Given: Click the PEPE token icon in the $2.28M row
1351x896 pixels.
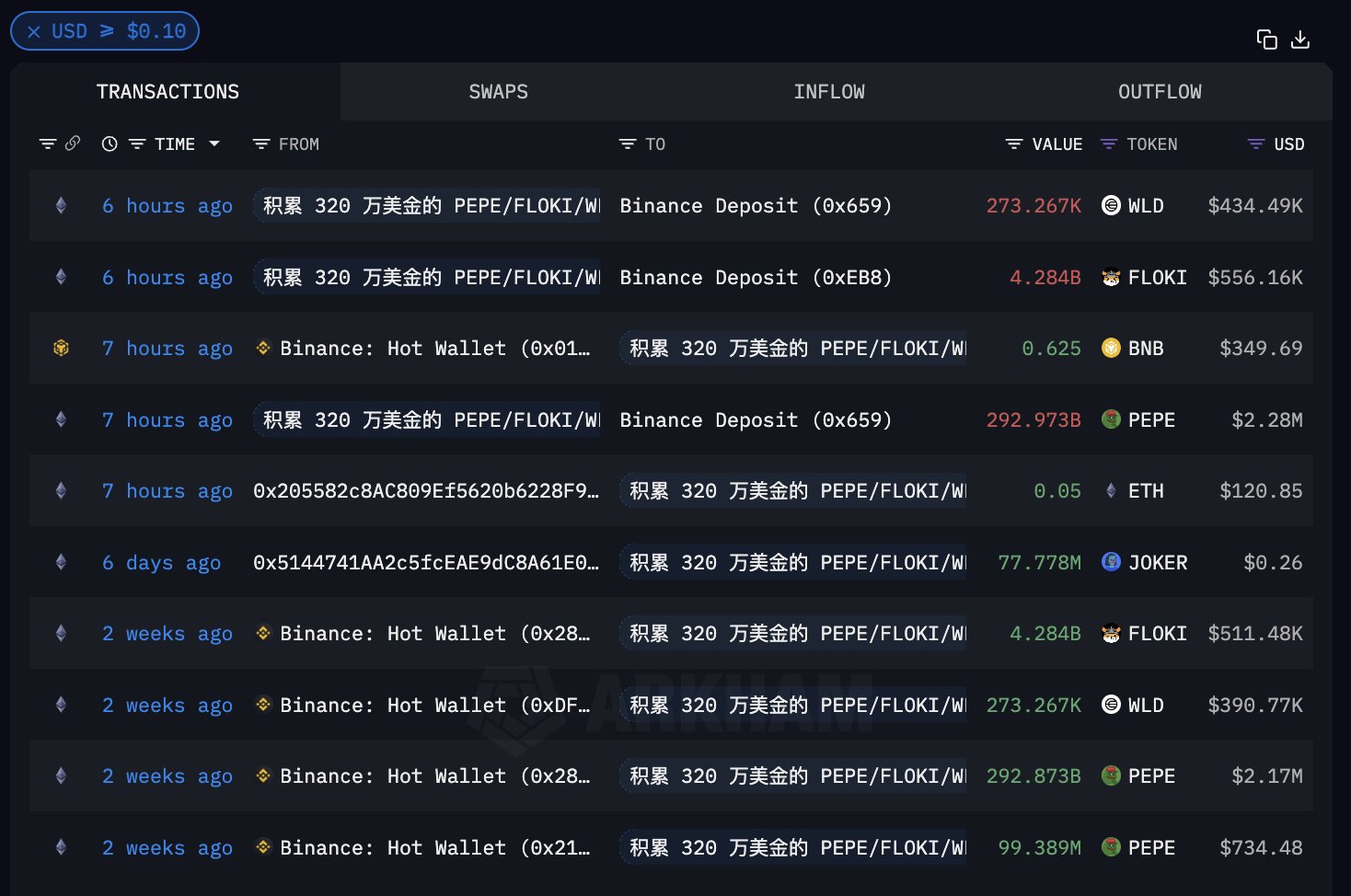Looking at the screenshot, I should tap(1111, 419).
